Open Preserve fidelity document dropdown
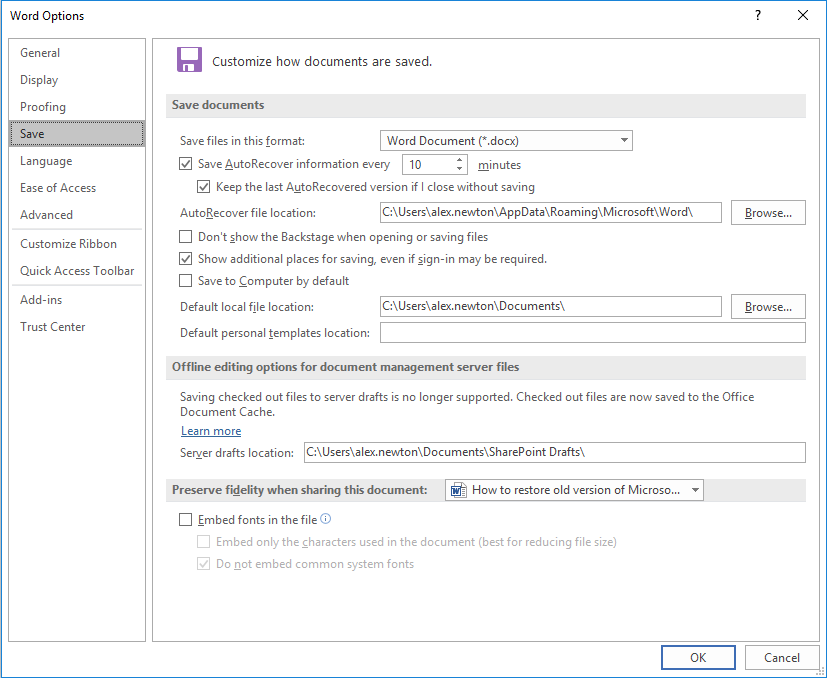Screen dimensions: 827x678 [x=574, y=490]
